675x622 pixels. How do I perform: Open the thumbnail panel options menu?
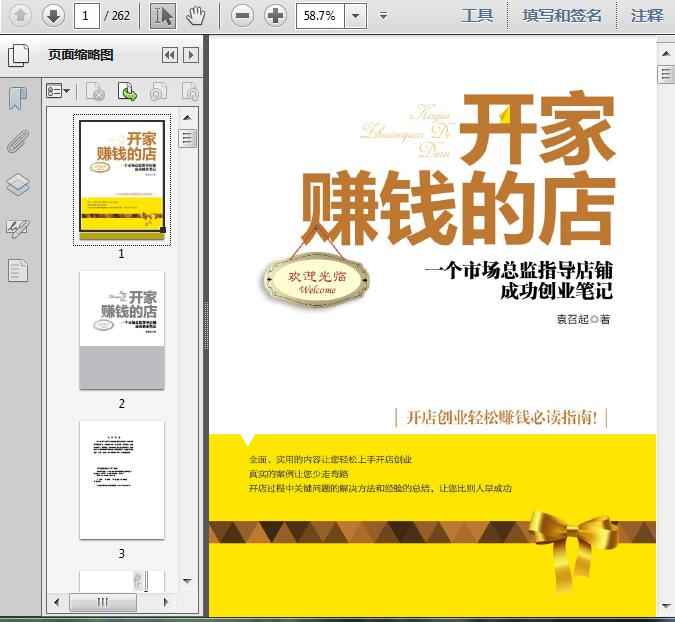click(58, 92)
